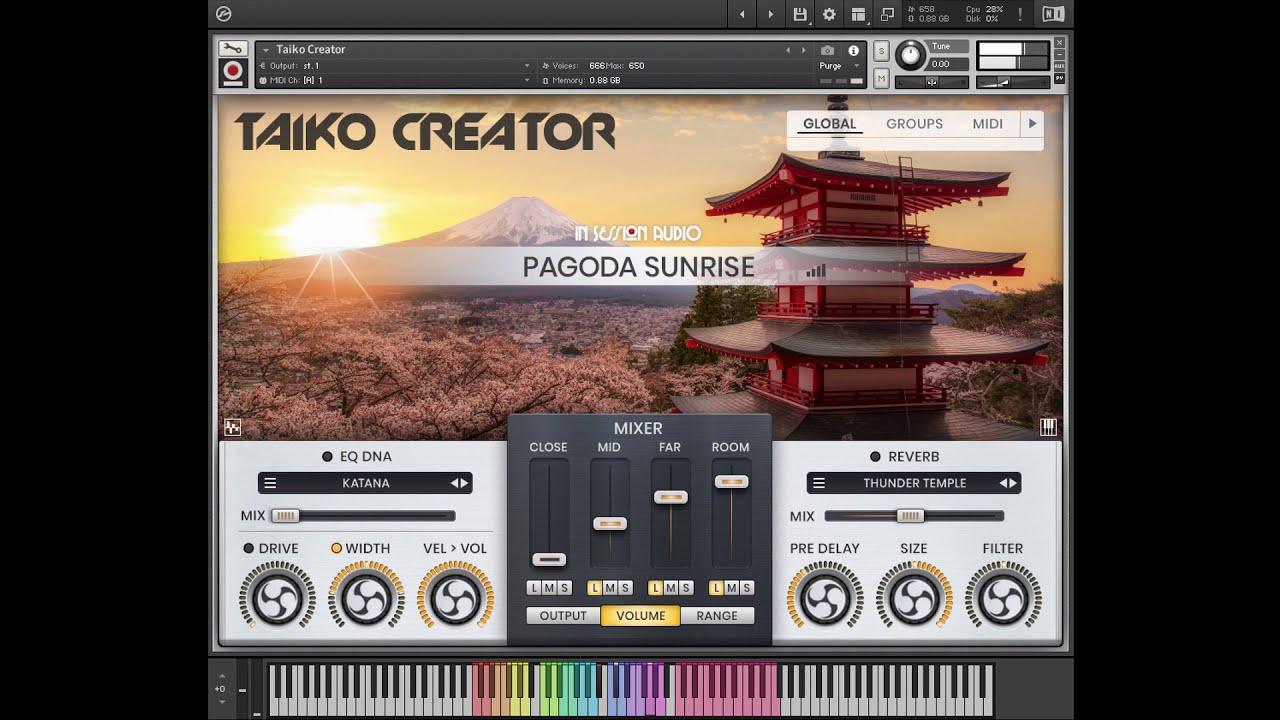Screen dimensions: 1280x720
Task: Open Kontakt save menu (floppy disk icon)
Action: coord(800,14)
